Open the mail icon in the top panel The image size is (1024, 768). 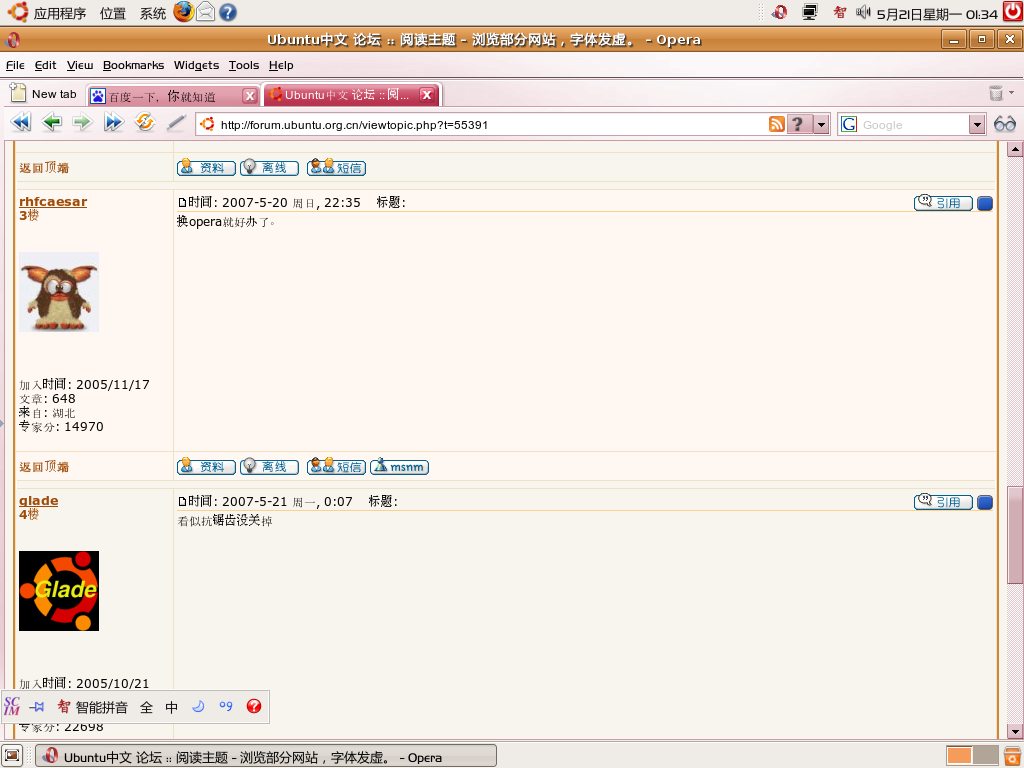tap(205, 12)
